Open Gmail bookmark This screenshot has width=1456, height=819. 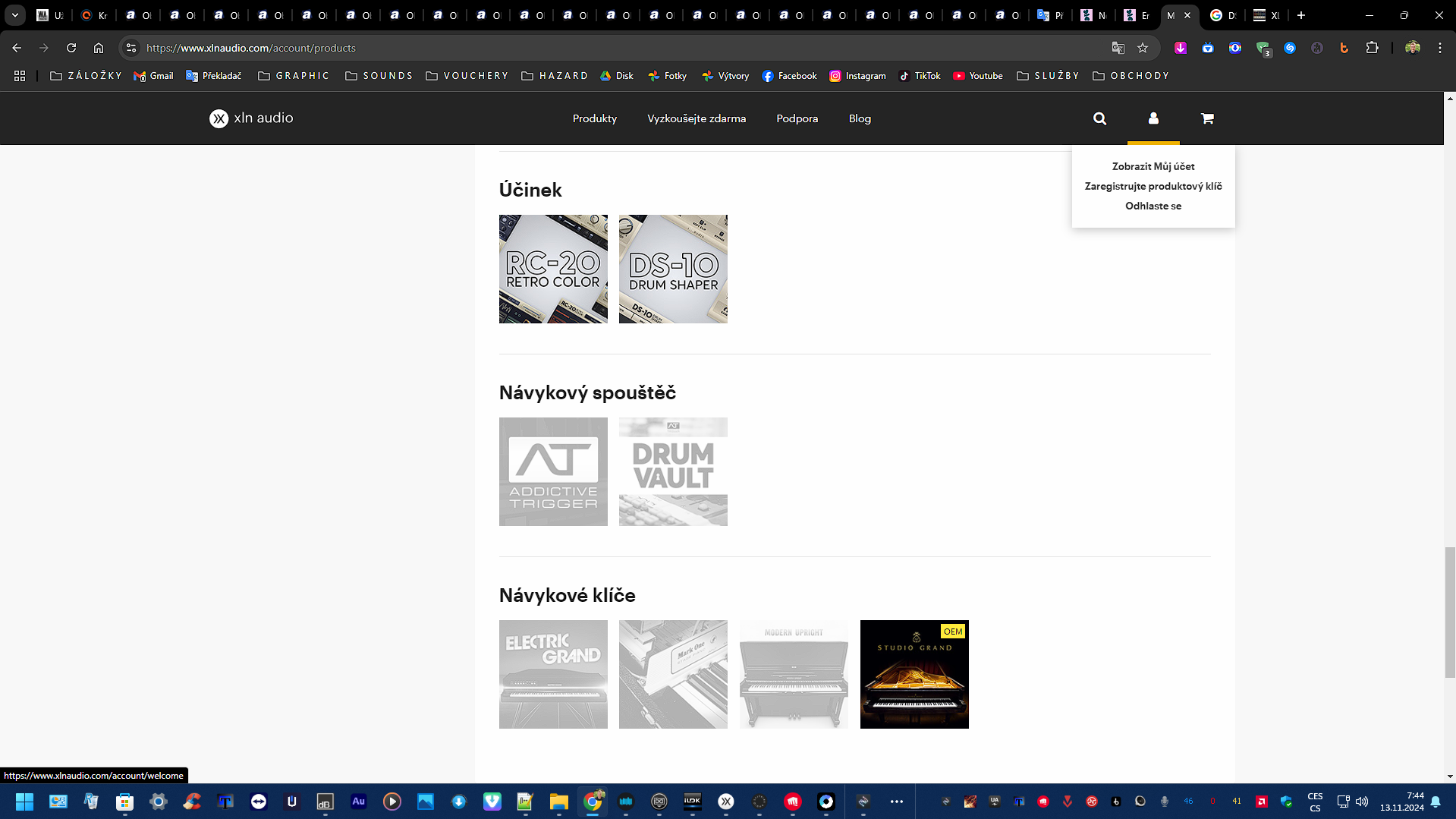[x=153, y=76]
